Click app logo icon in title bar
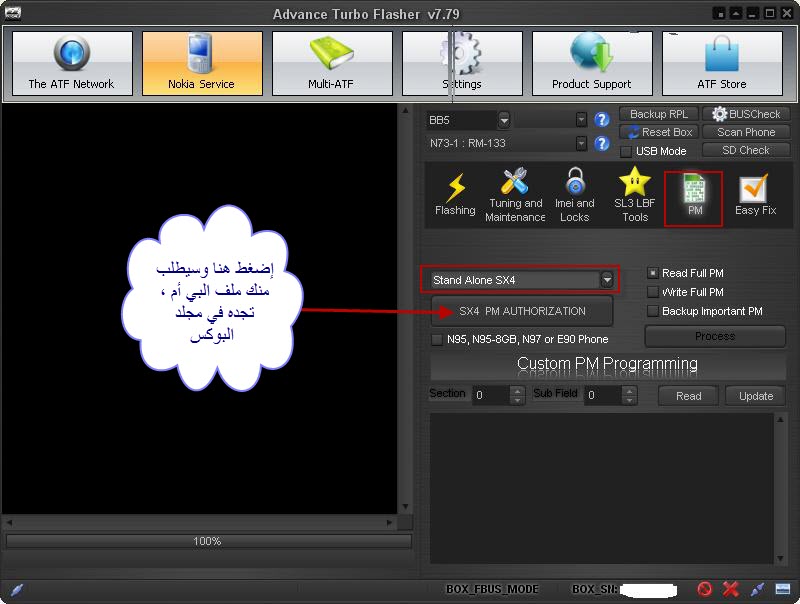The image size is (800, 604). (x=12, y=13)
